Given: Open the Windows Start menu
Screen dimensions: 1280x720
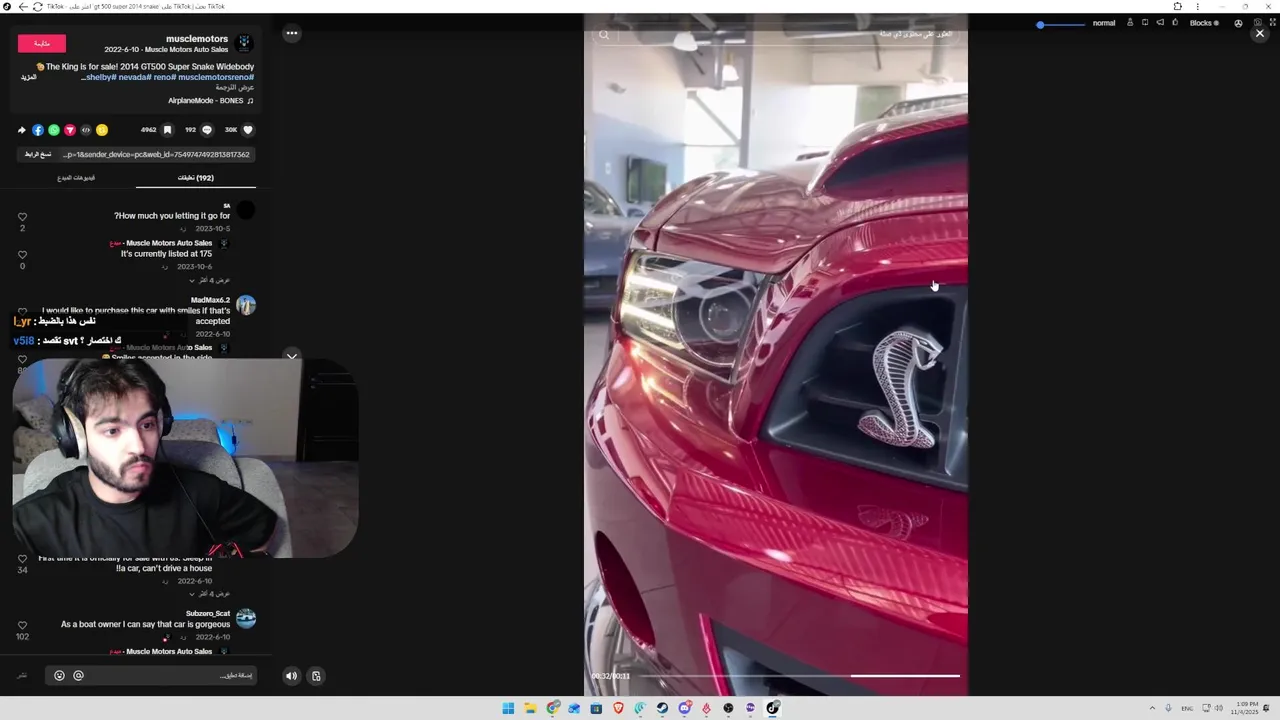Looking at the screenshot, I should click(x=508, y=708).
